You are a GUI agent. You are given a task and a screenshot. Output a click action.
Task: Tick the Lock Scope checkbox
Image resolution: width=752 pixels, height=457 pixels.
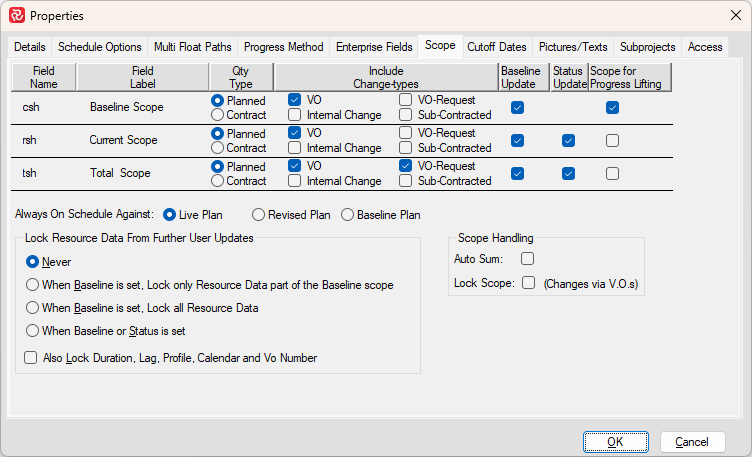pyautogui.click(x=529, y=283)
